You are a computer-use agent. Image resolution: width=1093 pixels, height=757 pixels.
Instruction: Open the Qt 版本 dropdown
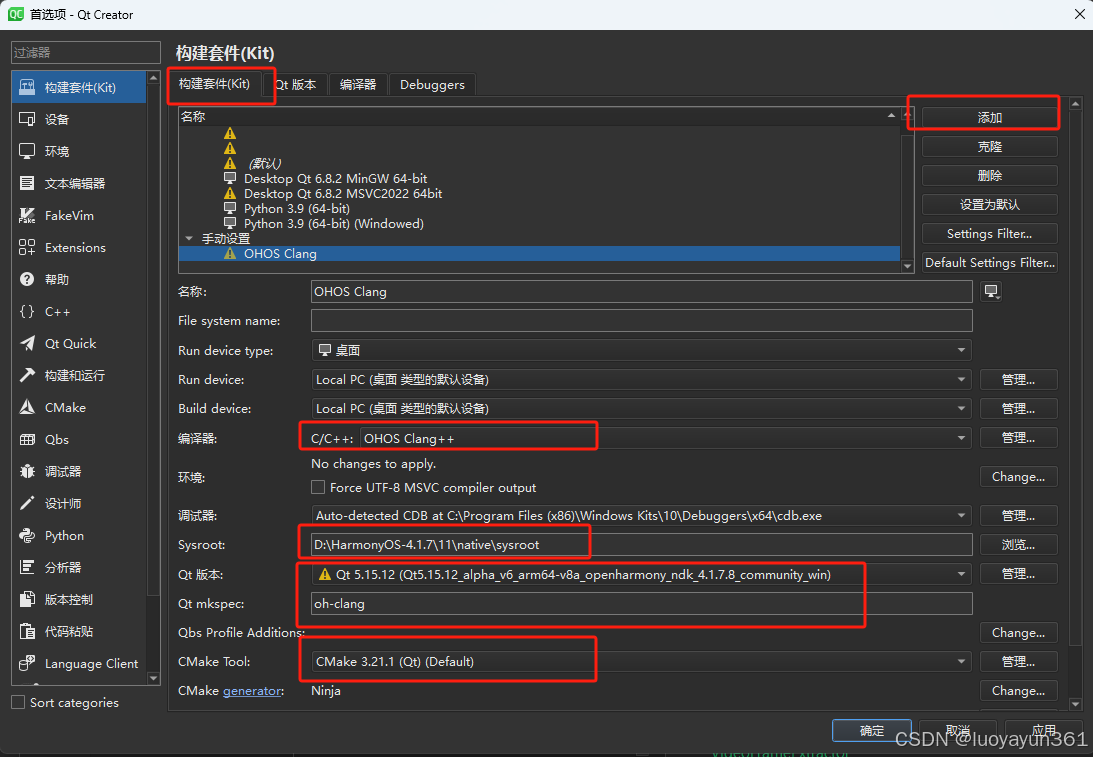(641, 574)
